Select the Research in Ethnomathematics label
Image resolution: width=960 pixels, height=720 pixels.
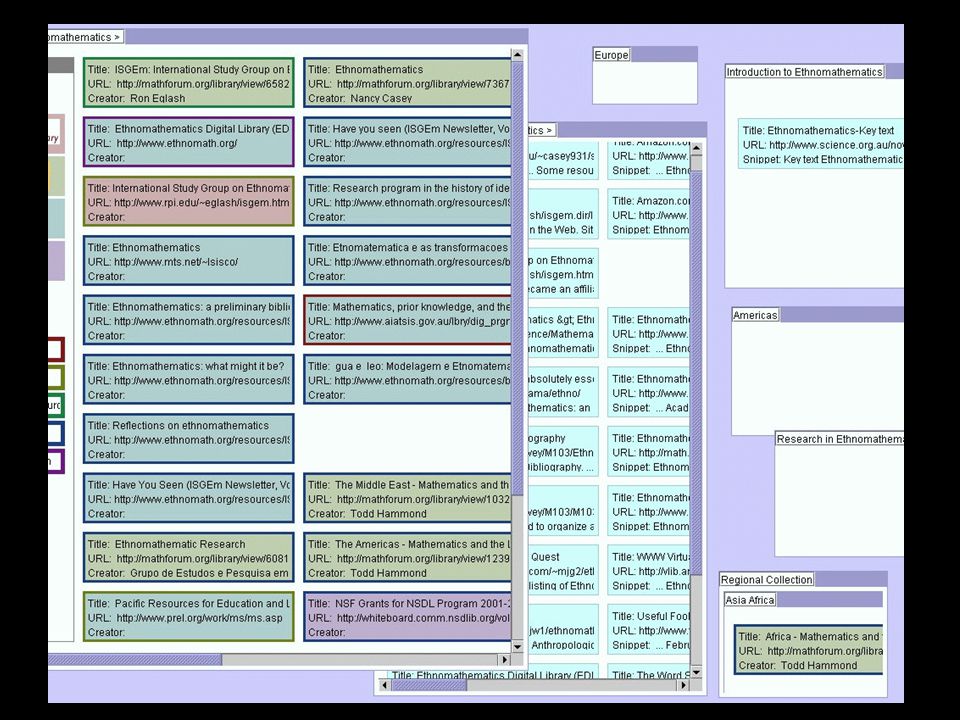(x=839, y=439)
